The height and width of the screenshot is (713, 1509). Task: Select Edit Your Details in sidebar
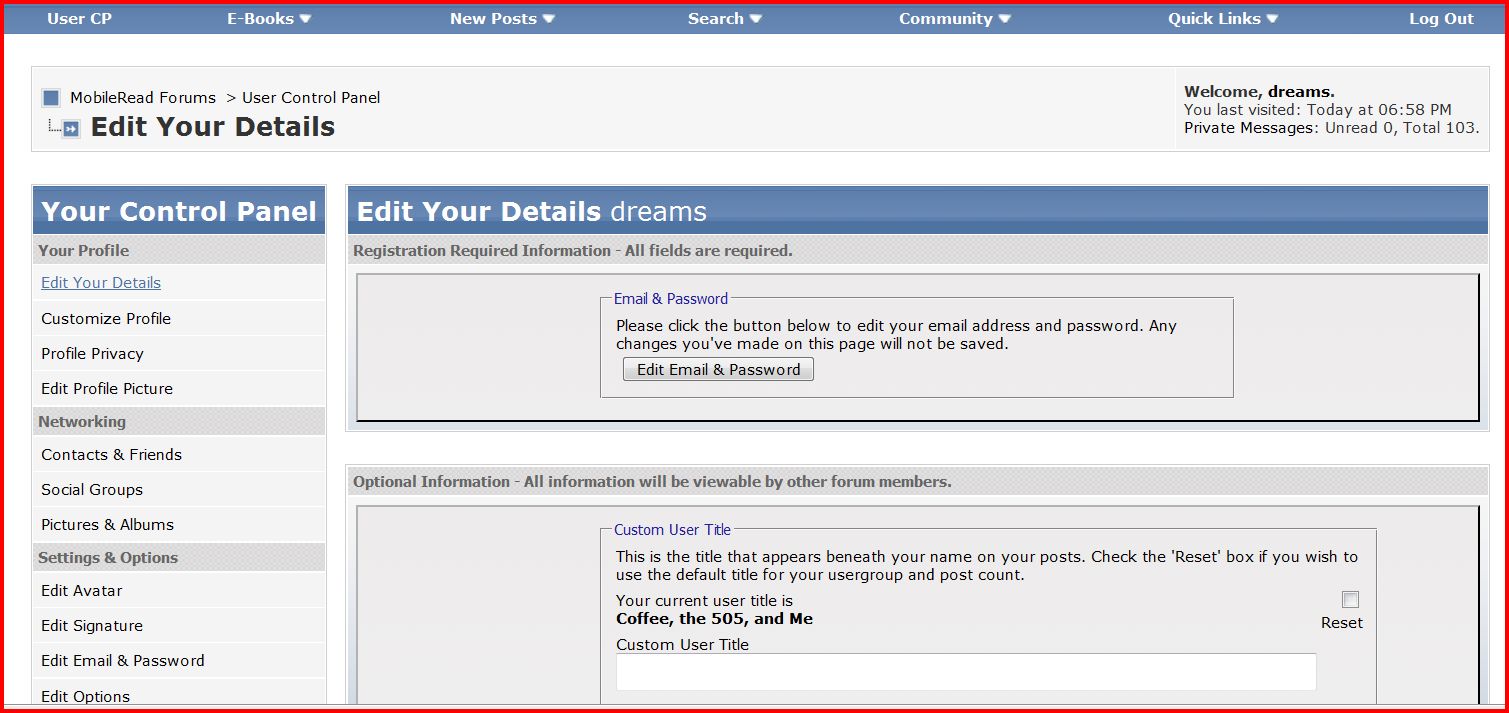(x=101, y=283)
